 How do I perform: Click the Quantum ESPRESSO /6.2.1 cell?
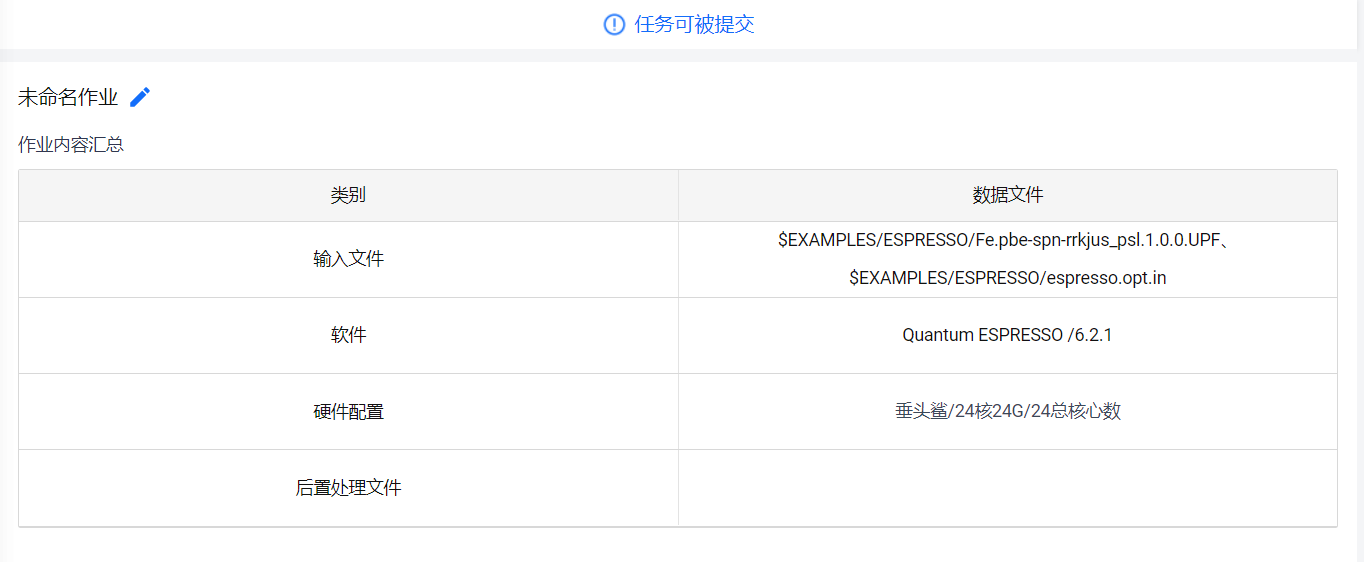(1008, 335)
